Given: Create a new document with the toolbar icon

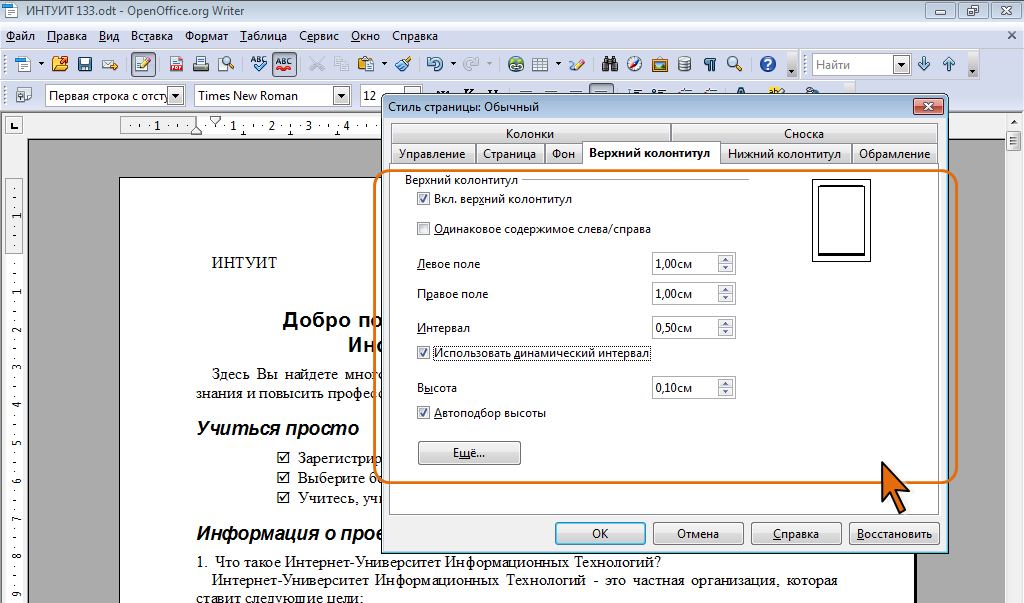Looking at the screenshot, I should click(23, 64).
